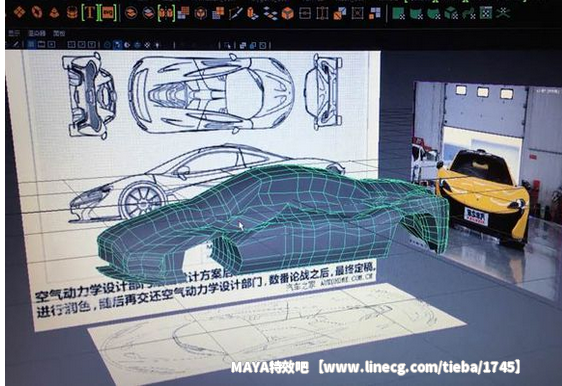The height and width of the screenshot is (386, 562).
Task: Create a polygon torus from shelf
Action: [x=37, y=13]
